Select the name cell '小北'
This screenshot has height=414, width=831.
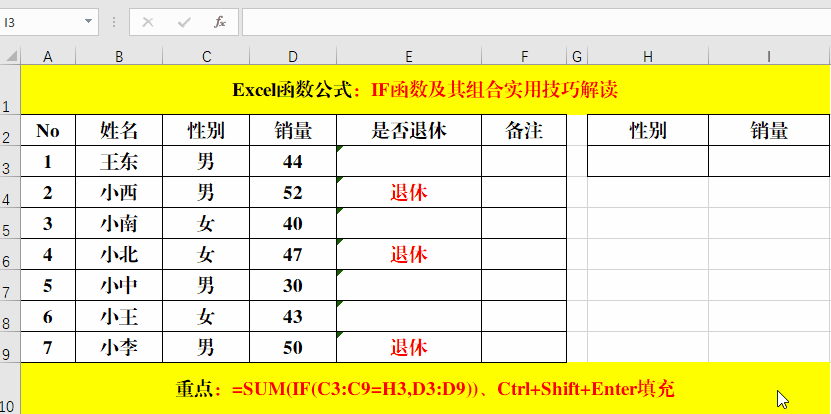pyautogui.click(x=119, y=254)
